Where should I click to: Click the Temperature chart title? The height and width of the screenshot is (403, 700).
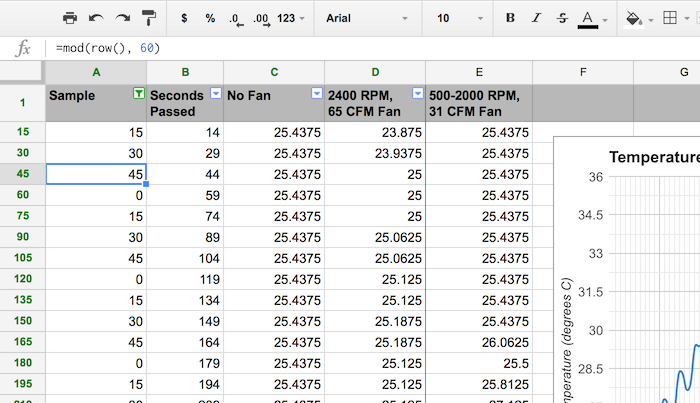pyautogui.click(x=654, y=157)
